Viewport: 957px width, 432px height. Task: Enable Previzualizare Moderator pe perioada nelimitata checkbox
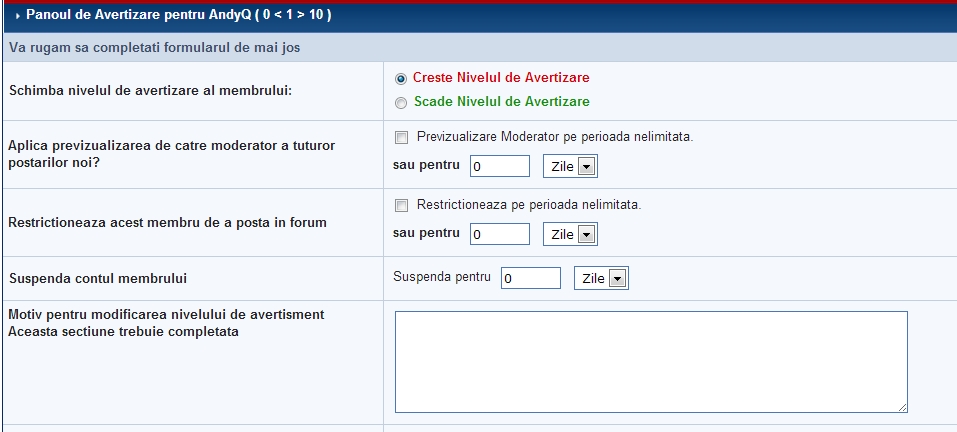(402, 137)
